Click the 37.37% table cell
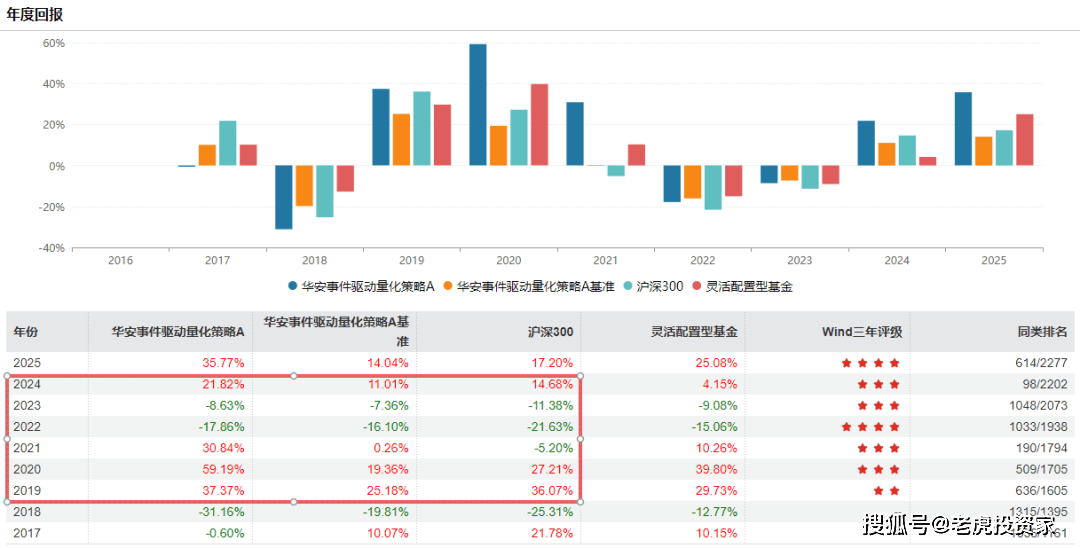1080x548 pixels. coord(223,491)
